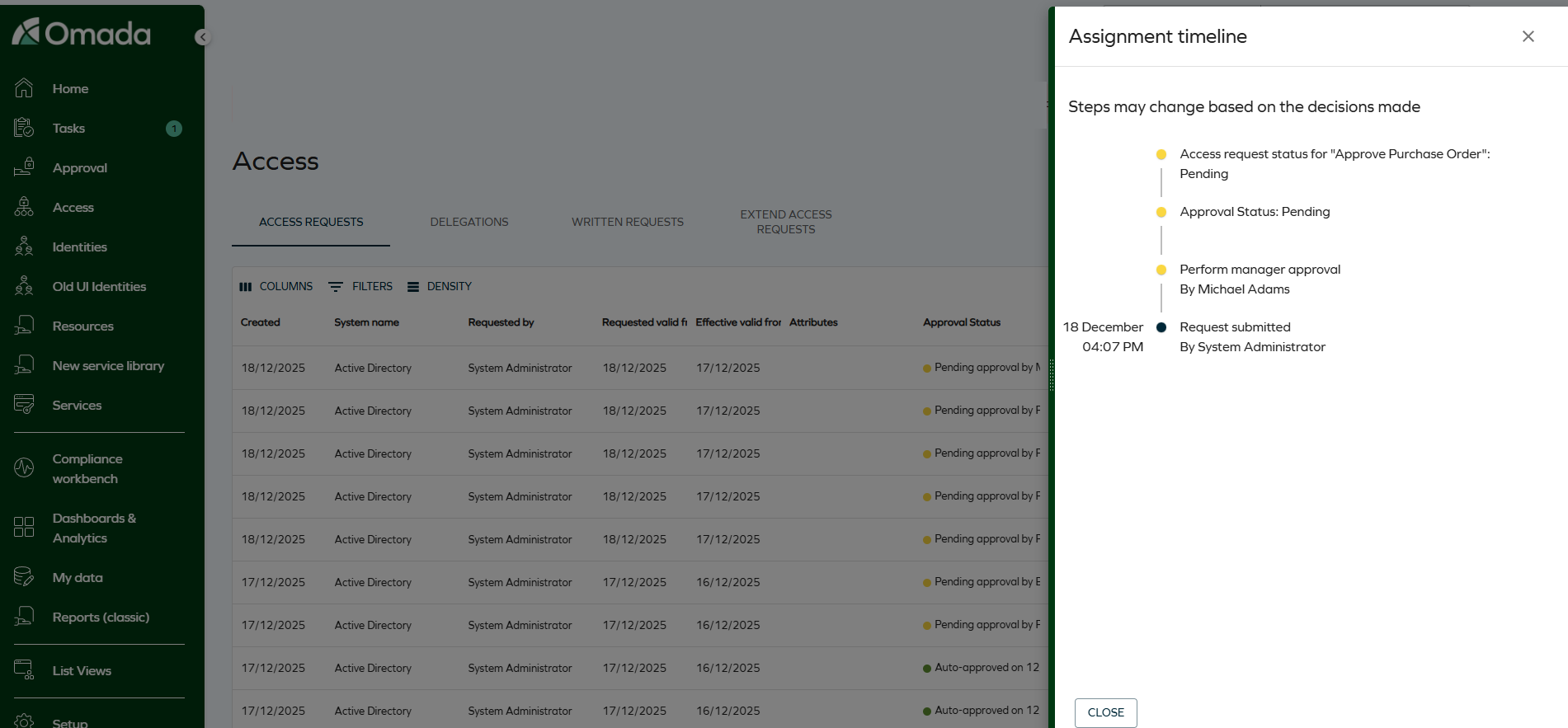Click the Request submitted timeline marker
Image resolution: width=1568 pixels, height=728 pixels.
[1161, 327]
